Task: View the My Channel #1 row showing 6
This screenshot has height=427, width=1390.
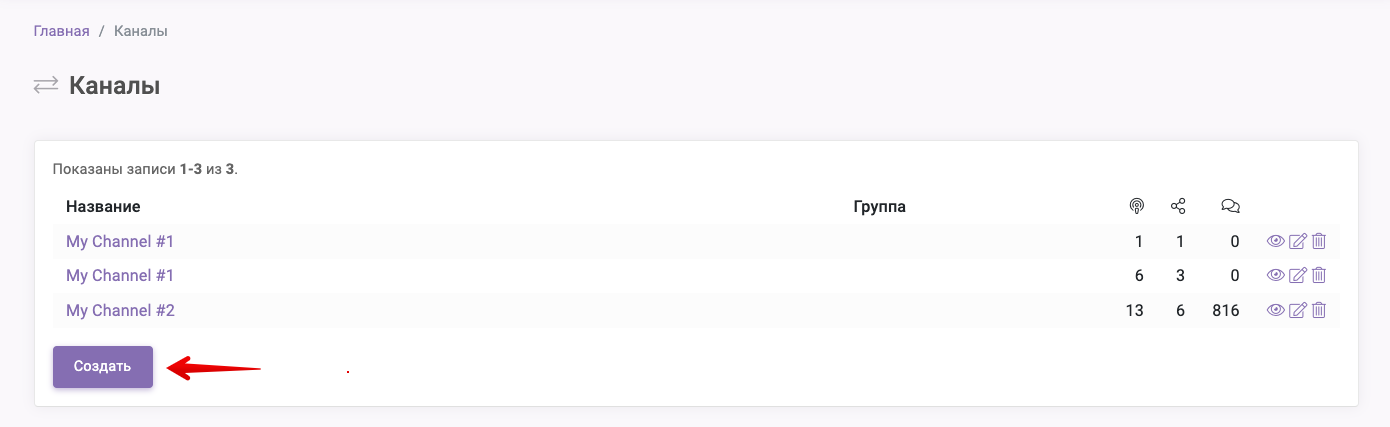Action: click(x=1275, y=275)
